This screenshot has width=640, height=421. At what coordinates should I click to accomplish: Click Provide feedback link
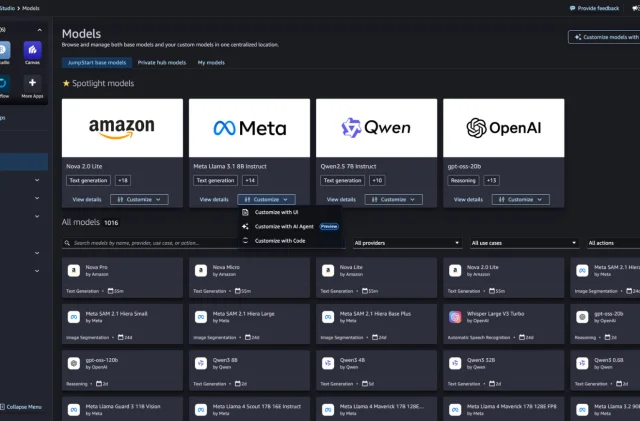[594, 8]
